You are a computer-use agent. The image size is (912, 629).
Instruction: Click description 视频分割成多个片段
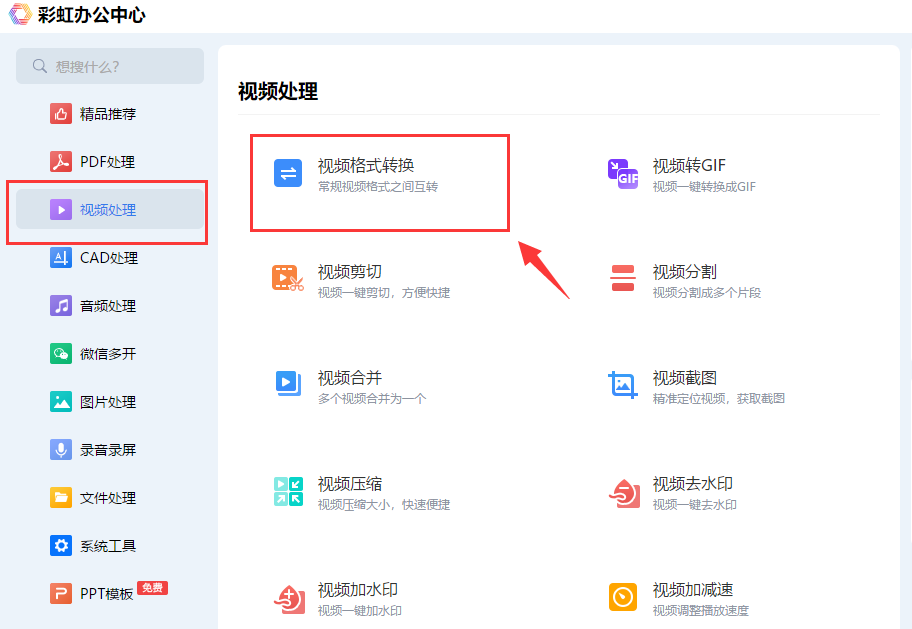pyautogui.click(x=707, y=293)
